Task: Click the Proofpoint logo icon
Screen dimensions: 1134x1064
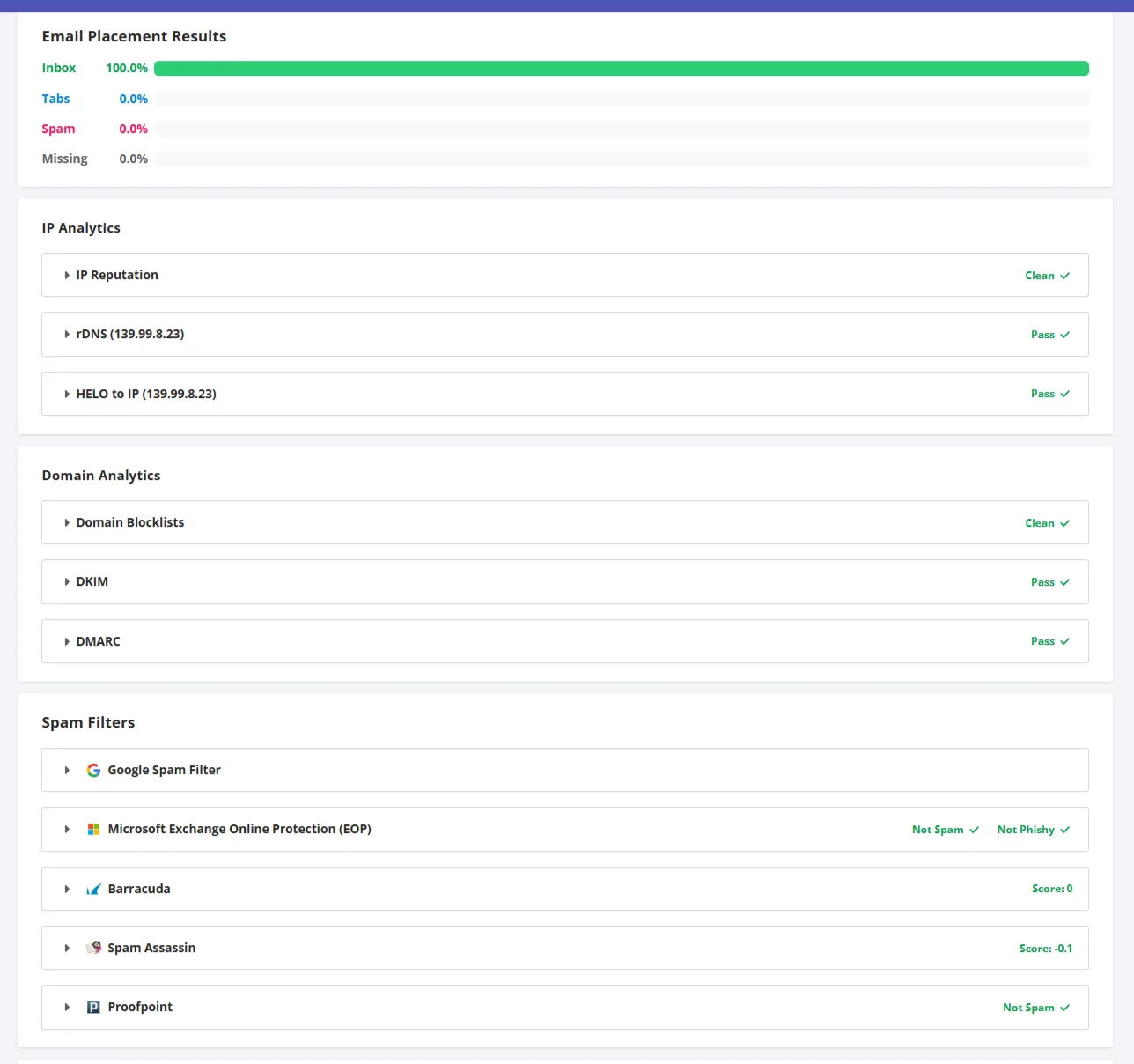Action: [93, 1007]
